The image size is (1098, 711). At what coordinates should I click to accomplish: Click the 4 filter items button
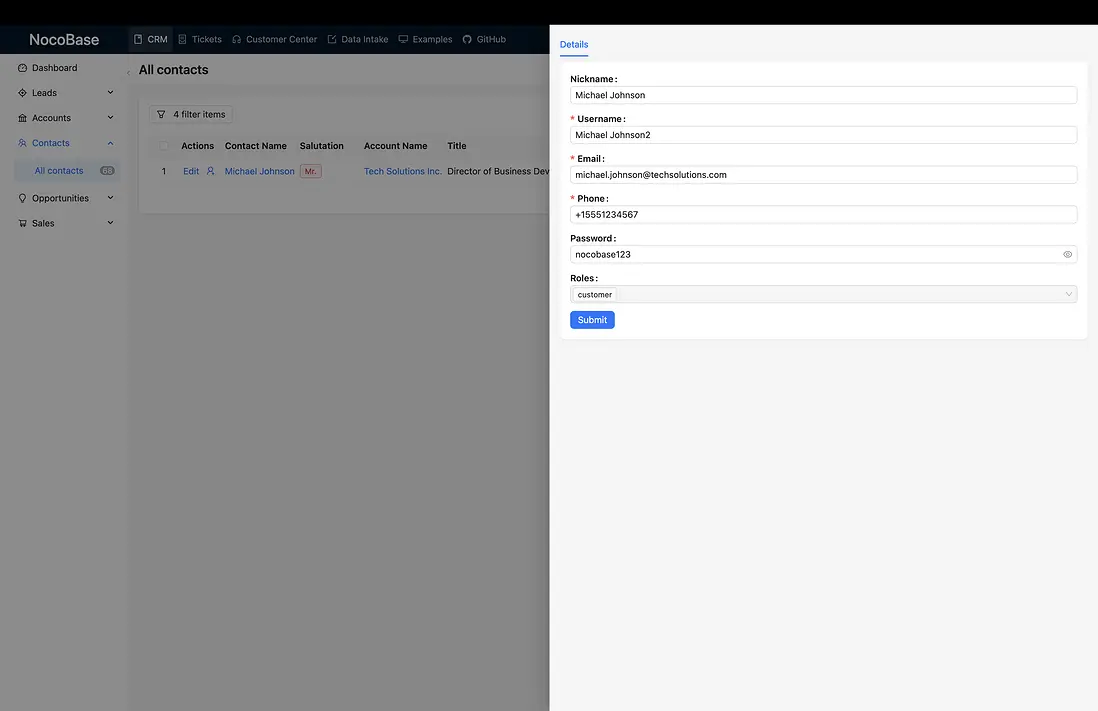coord(191,113)
